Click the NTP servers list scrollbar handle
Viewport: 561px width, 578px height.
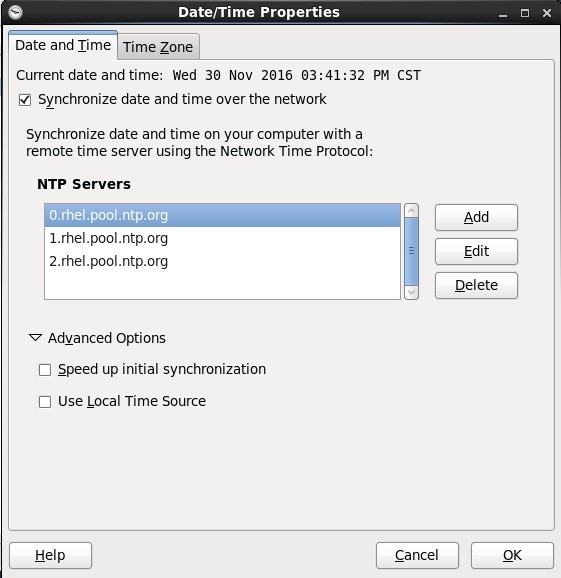411,251
